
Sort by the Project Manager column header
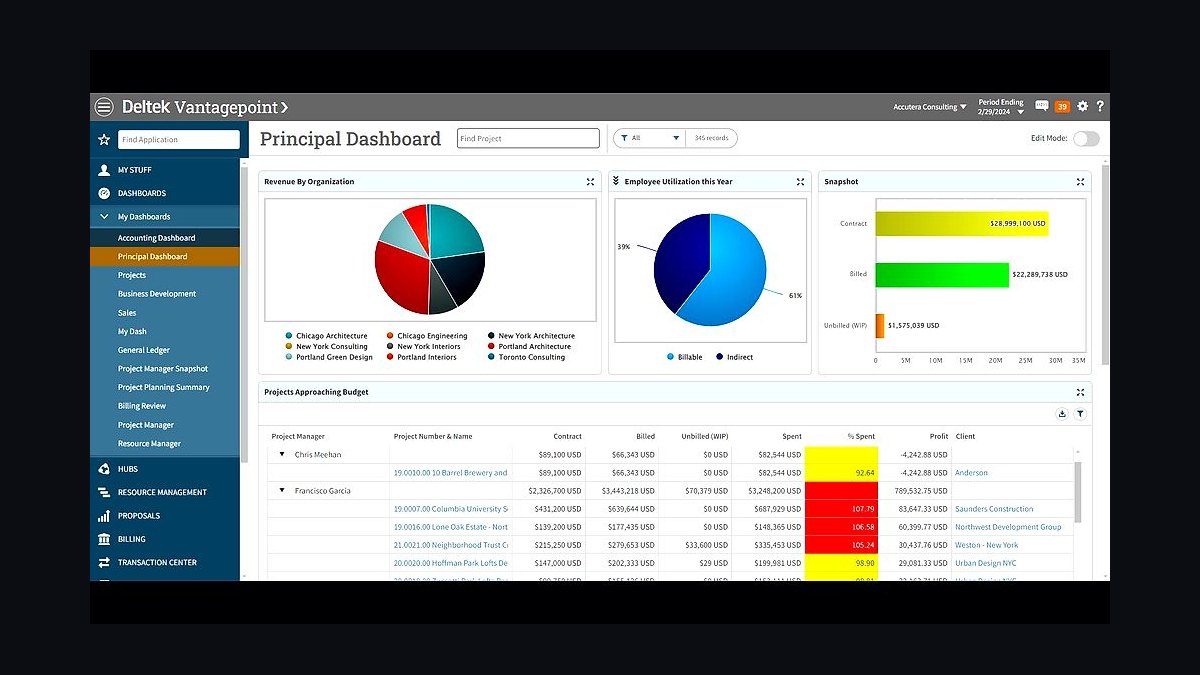pyautogui.click(x=298, y=436)
